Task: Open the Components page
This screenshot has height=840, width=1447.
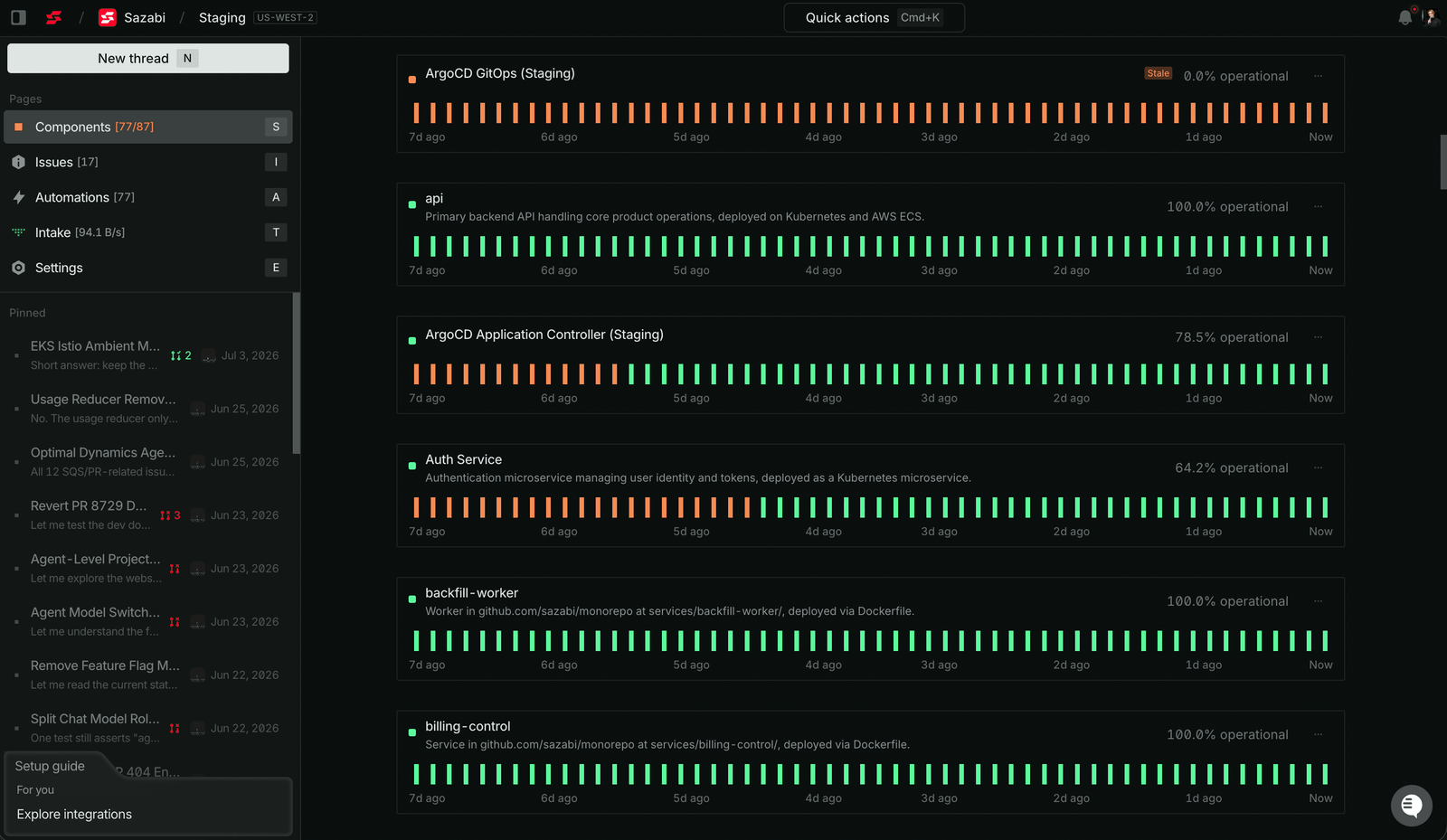Action: tap(148, 127)
